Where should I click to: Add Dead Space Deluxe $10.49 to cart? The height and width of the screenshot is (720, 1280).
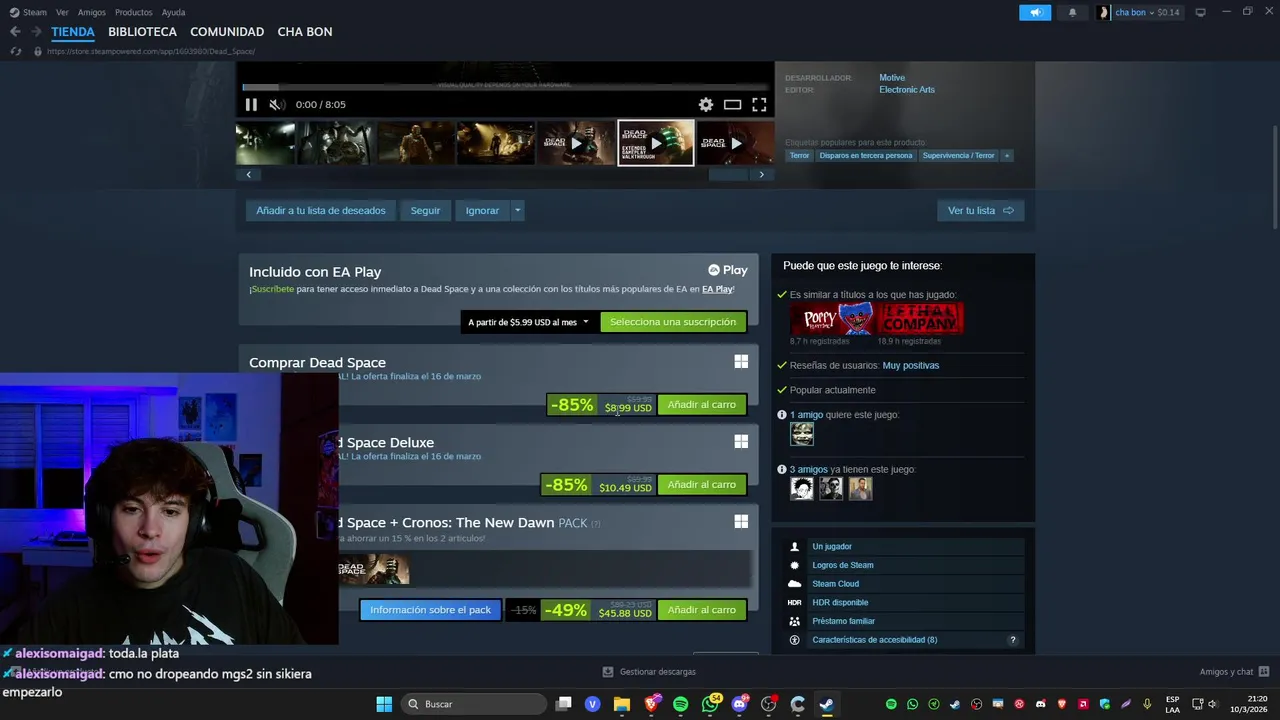click(701, 484)
